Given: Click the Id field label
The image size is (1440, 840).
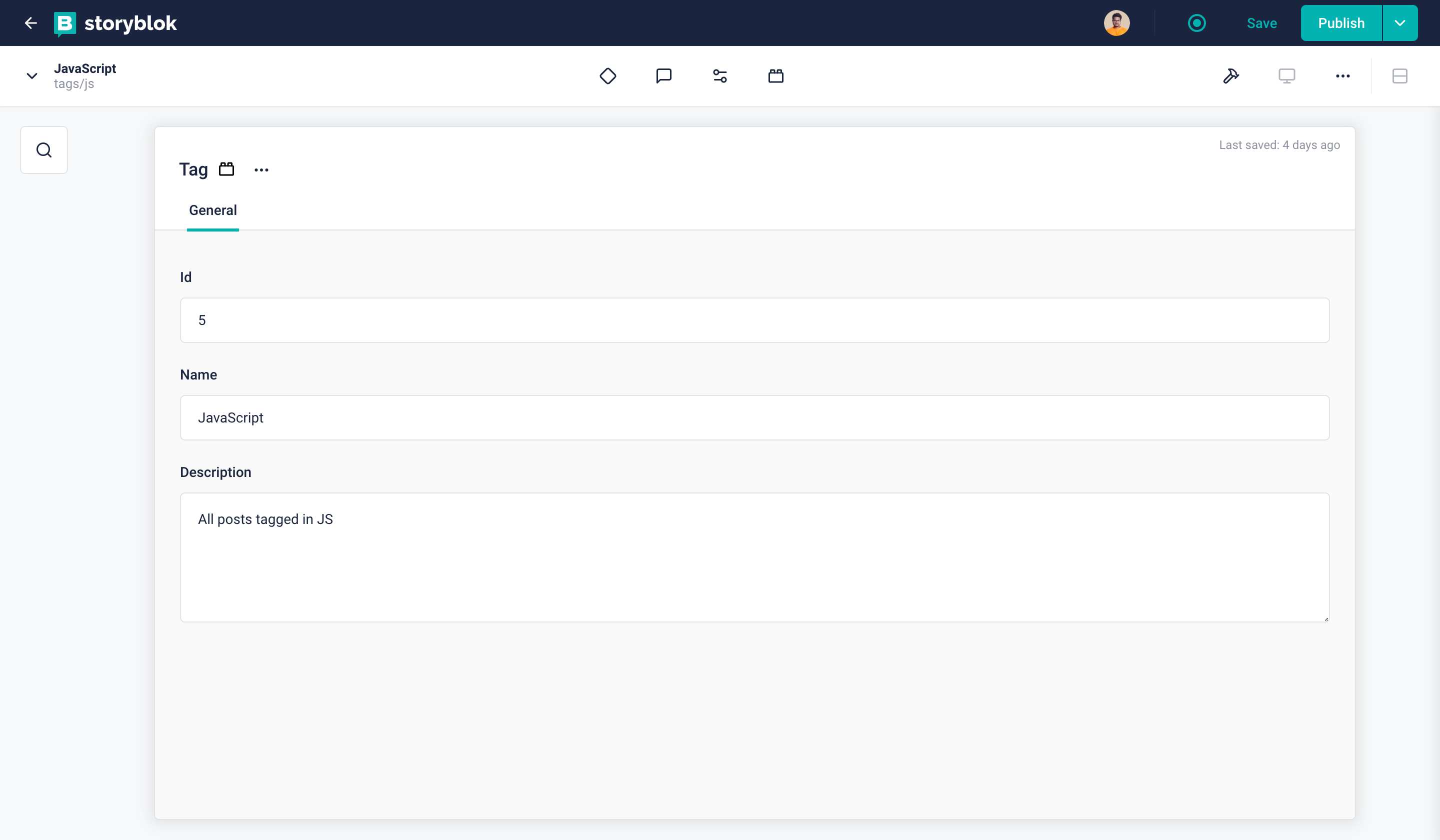Looking at the screenshot, I should coord(185,277).
